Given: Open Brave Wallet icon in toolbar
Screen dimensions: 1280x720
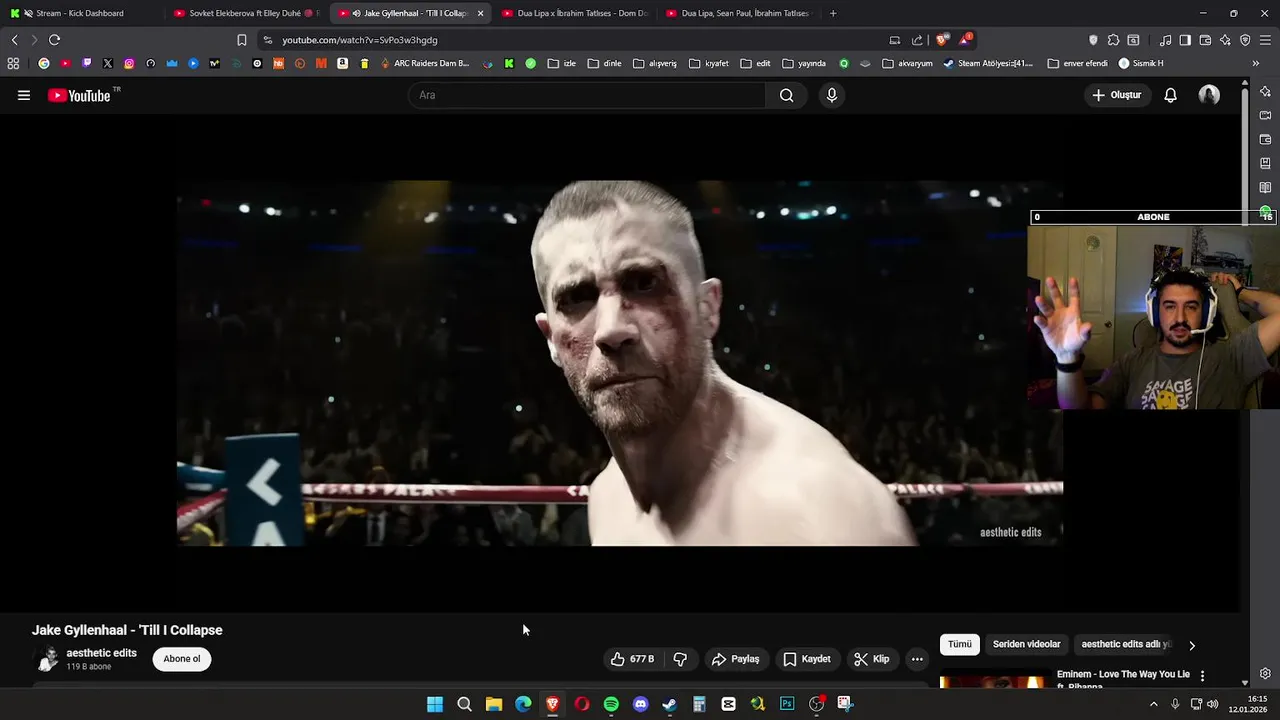Looking at the screenshot, I should 1205,40.
